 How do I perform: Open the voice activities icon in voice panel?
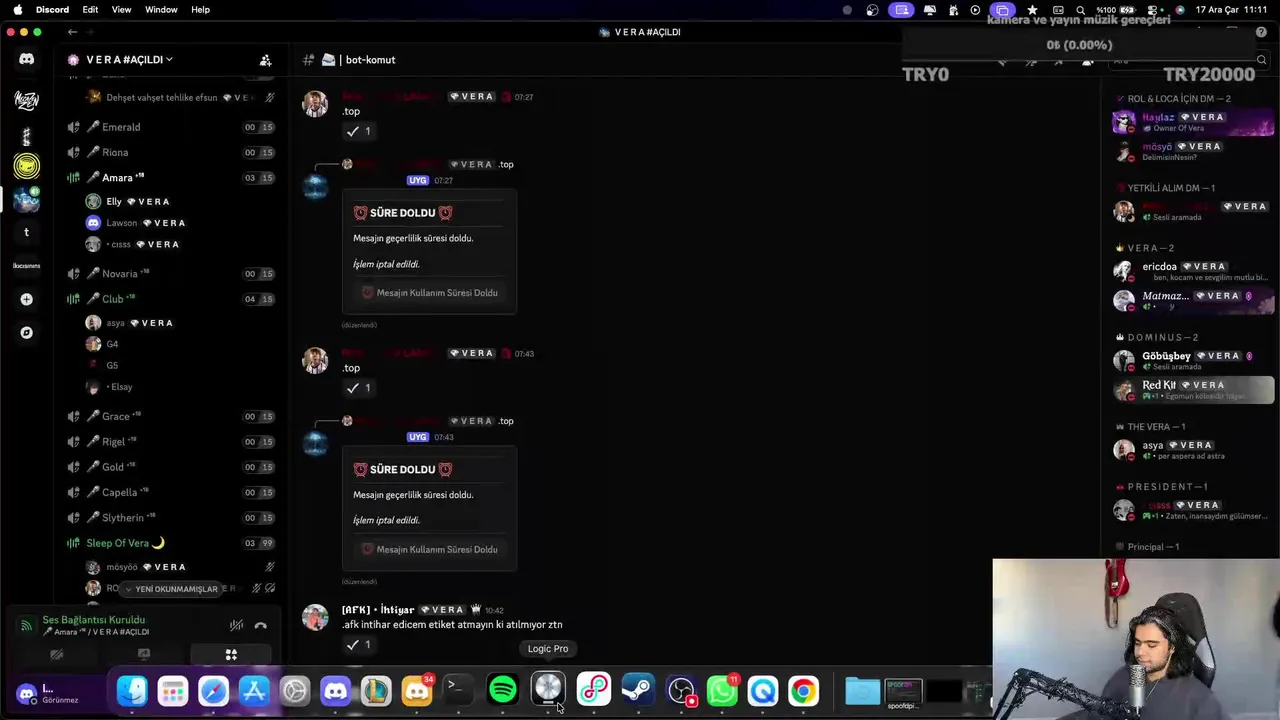coord(231,655)
